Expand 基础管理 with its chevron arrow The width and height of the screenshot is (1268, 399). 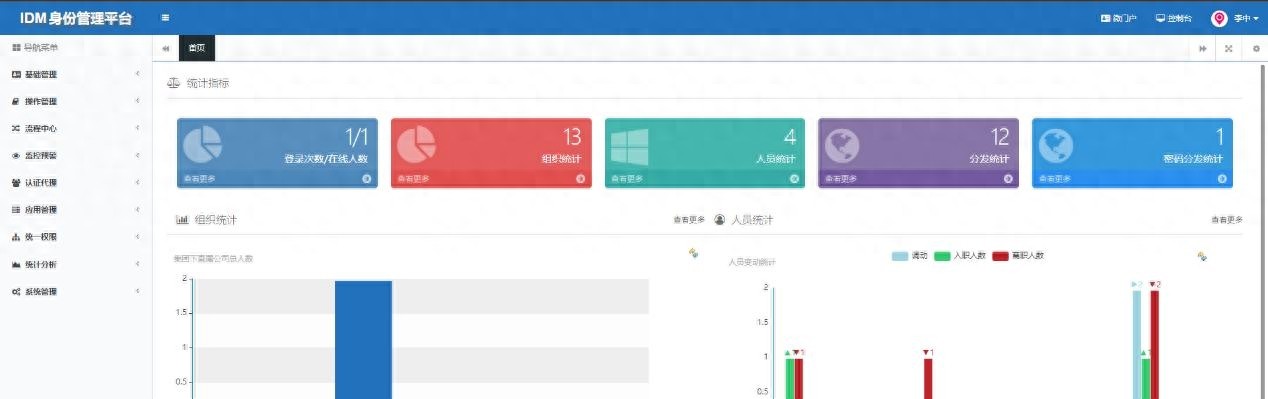[137, 74]
